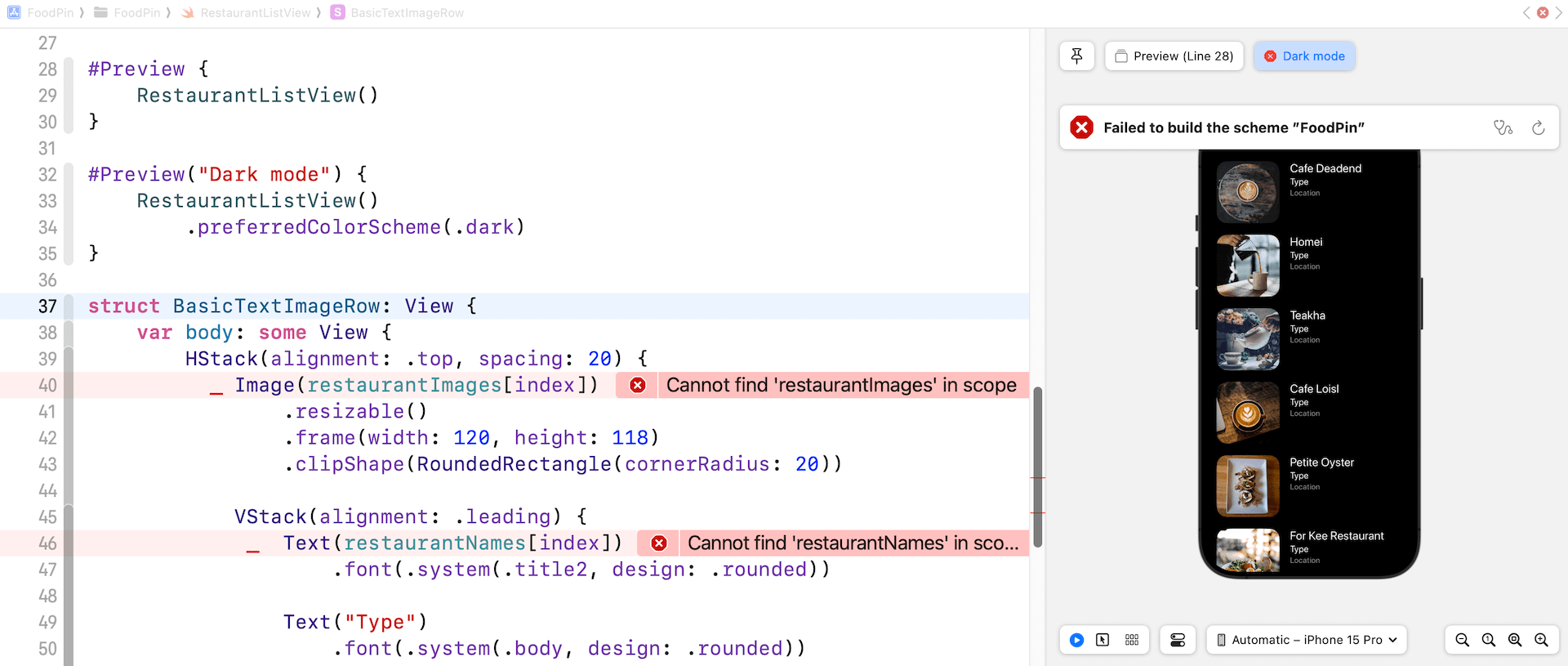Zoom in the preview canvas
Viewport: 1568px width, 666px height.
(1541, 640)
